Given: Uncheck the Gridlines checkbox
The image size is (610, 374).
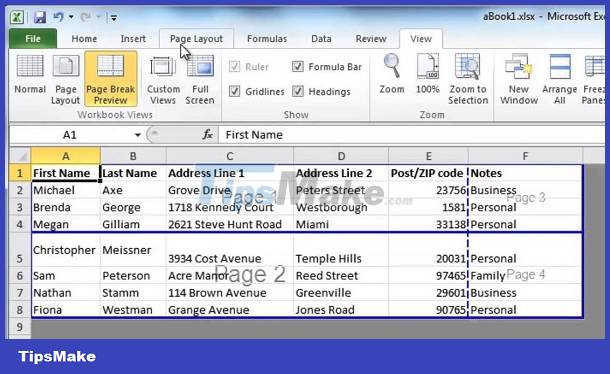Looking at the screenshot, I should coord(234,91).
